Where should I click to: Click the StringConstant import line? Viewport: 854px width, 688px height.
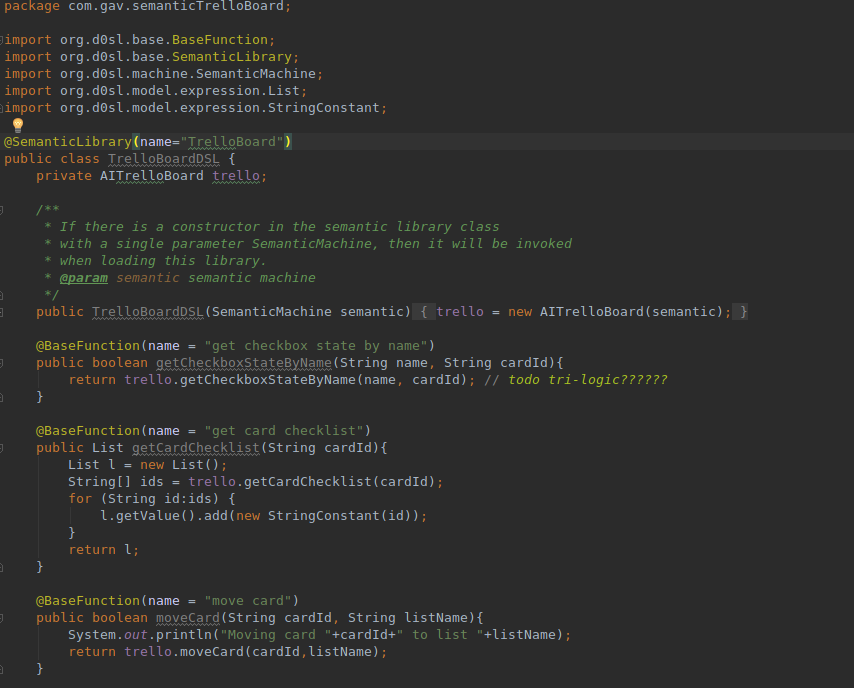point(196,108)
